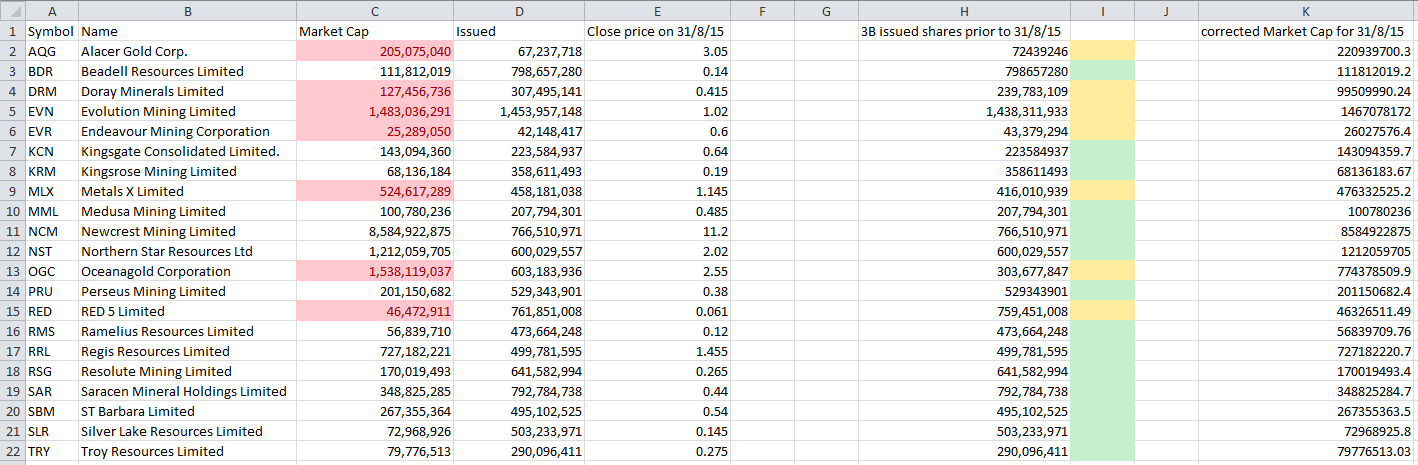
Task: Select issued value 761,851,008
Action: click(518, 311)
